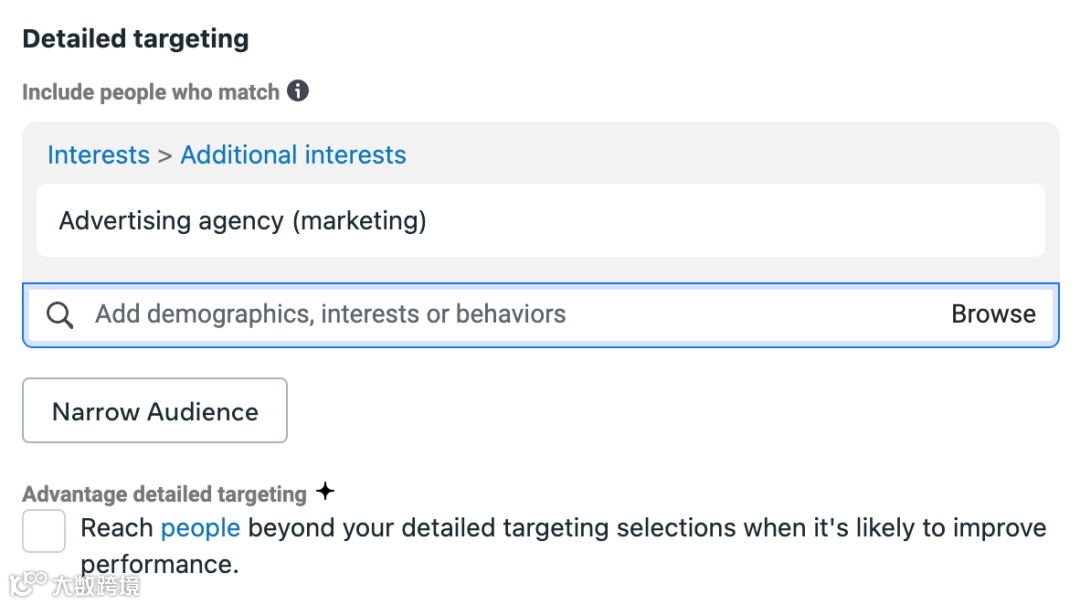Click the word "performance." in checkbox description
Image resolution: width=1080 pixels, height=605 pixels.
(x=160, y=565)
